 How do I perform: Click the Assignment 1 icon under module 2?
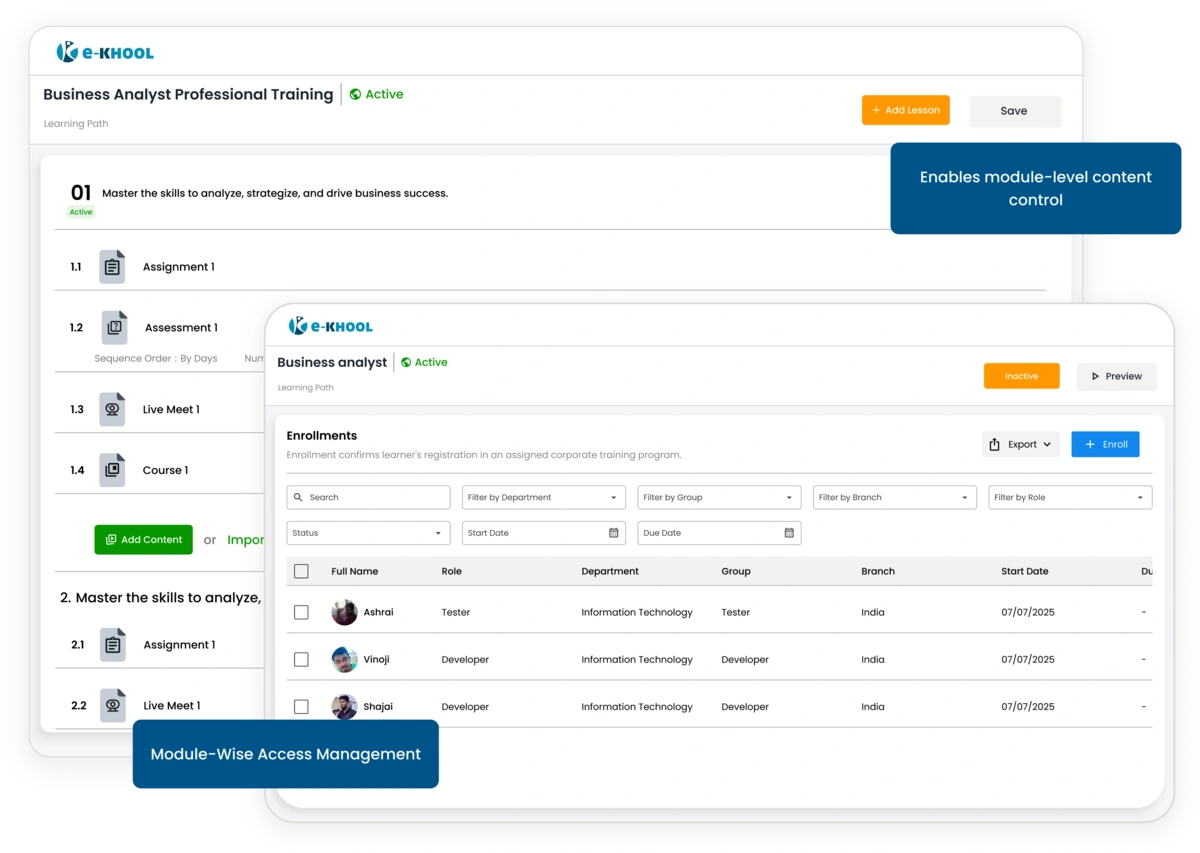point(112,644)
